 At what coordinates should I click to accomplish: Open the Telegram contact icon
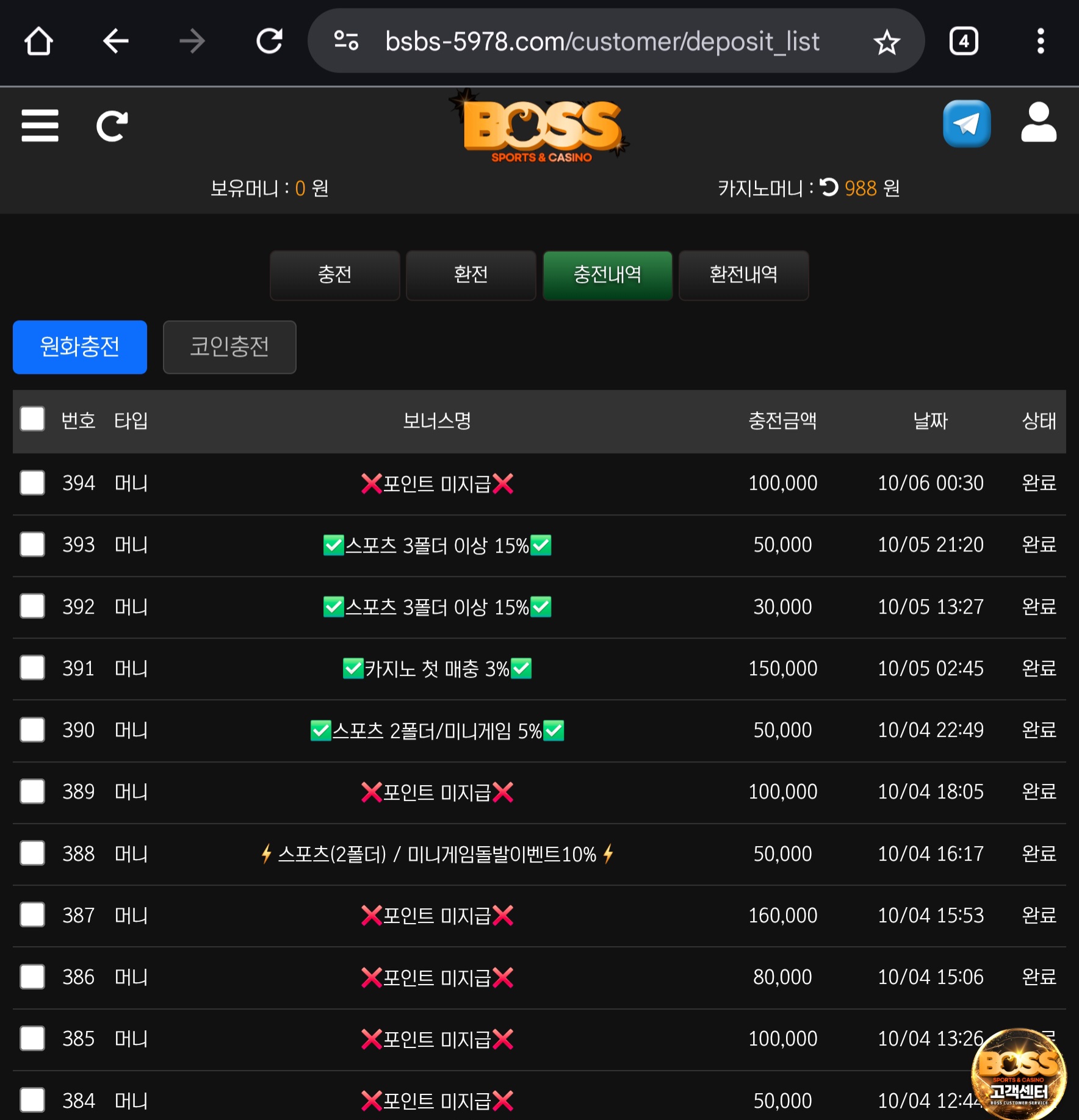pos(966,124)
